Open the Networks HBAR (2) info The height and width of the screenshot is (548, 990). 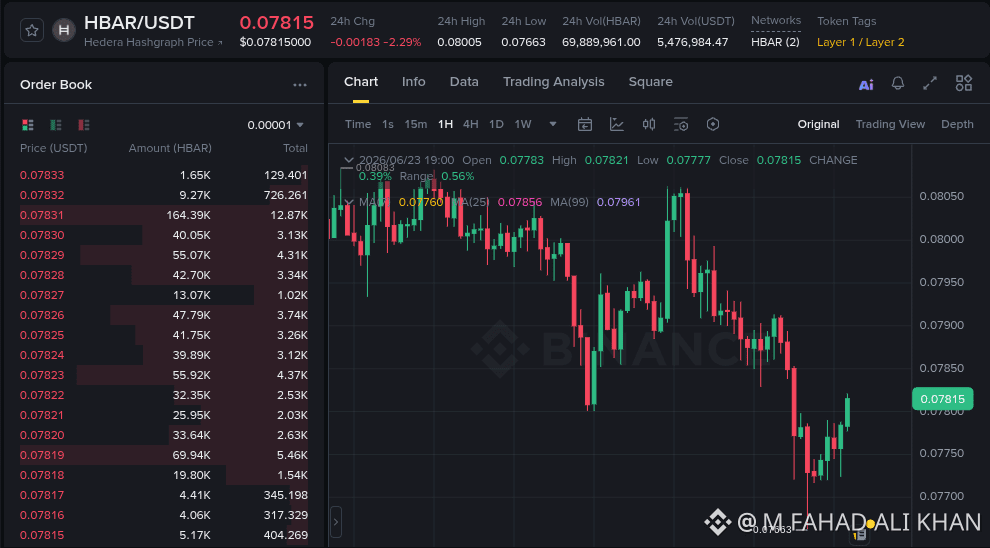pyautogui.click(x=775, y=42)
